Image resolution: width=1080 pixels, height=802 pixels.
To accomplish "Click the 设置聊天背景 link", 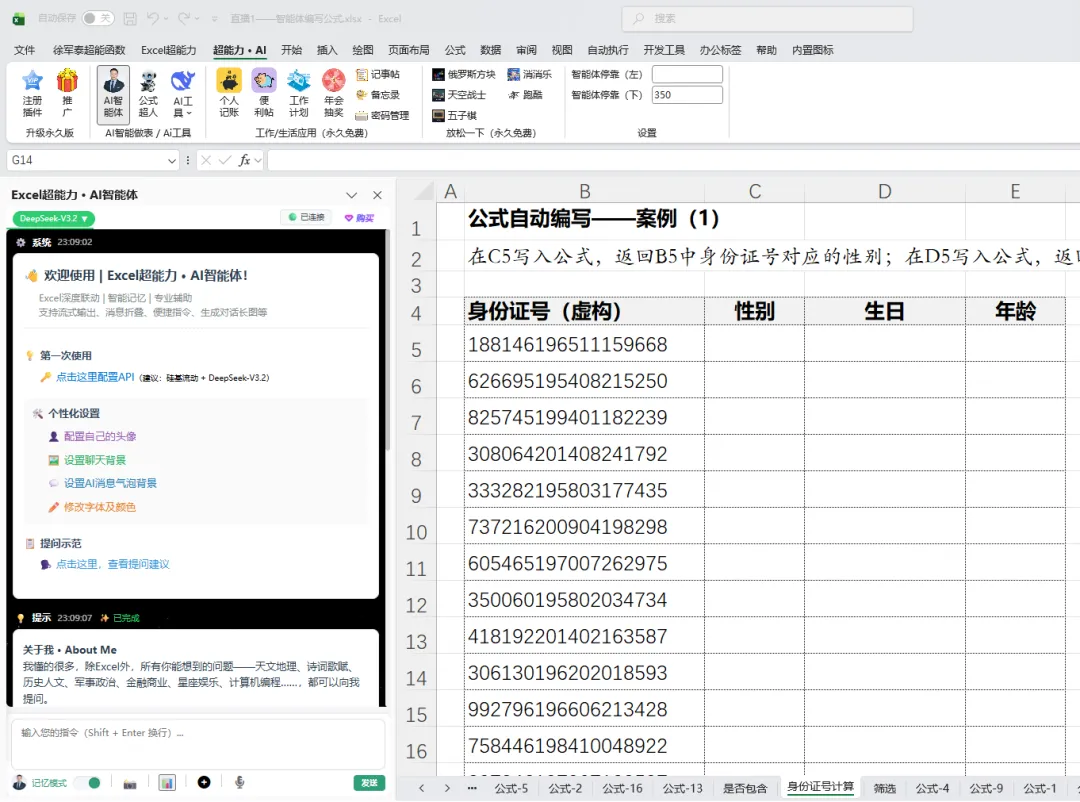I will coord(95,460).
